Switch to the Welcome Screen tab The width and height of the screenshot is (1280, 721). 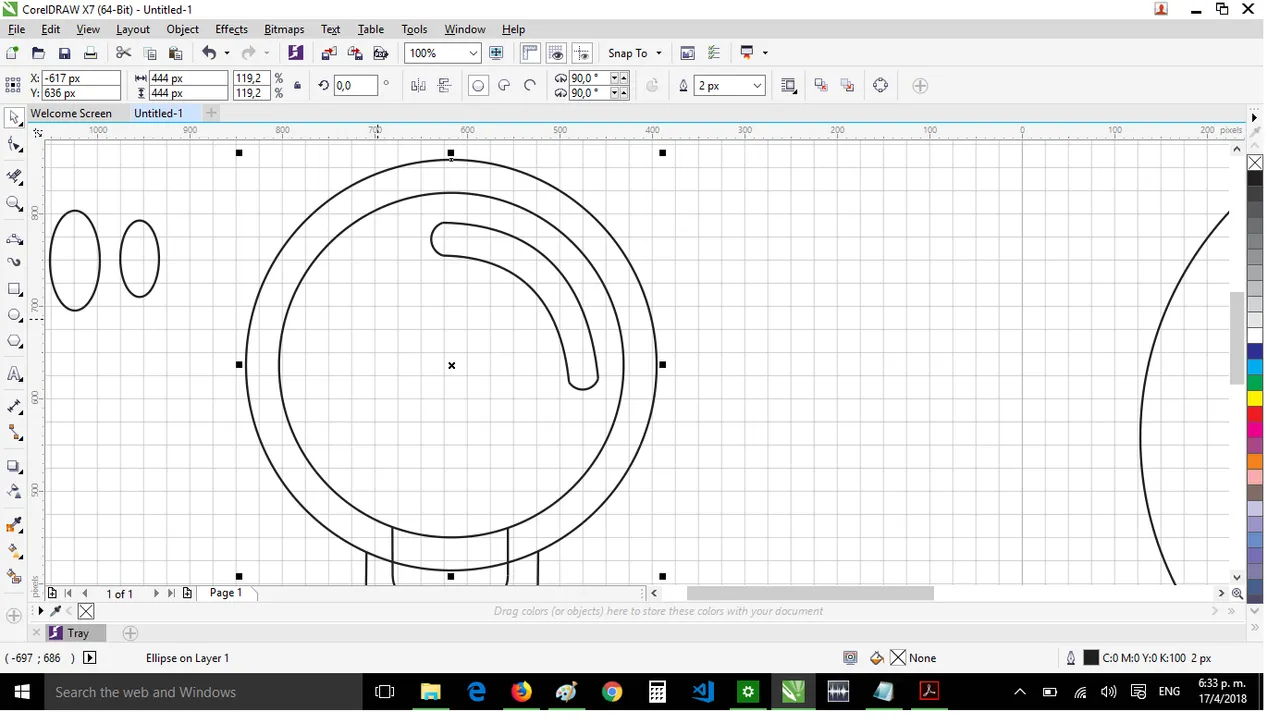click(71, 113)
